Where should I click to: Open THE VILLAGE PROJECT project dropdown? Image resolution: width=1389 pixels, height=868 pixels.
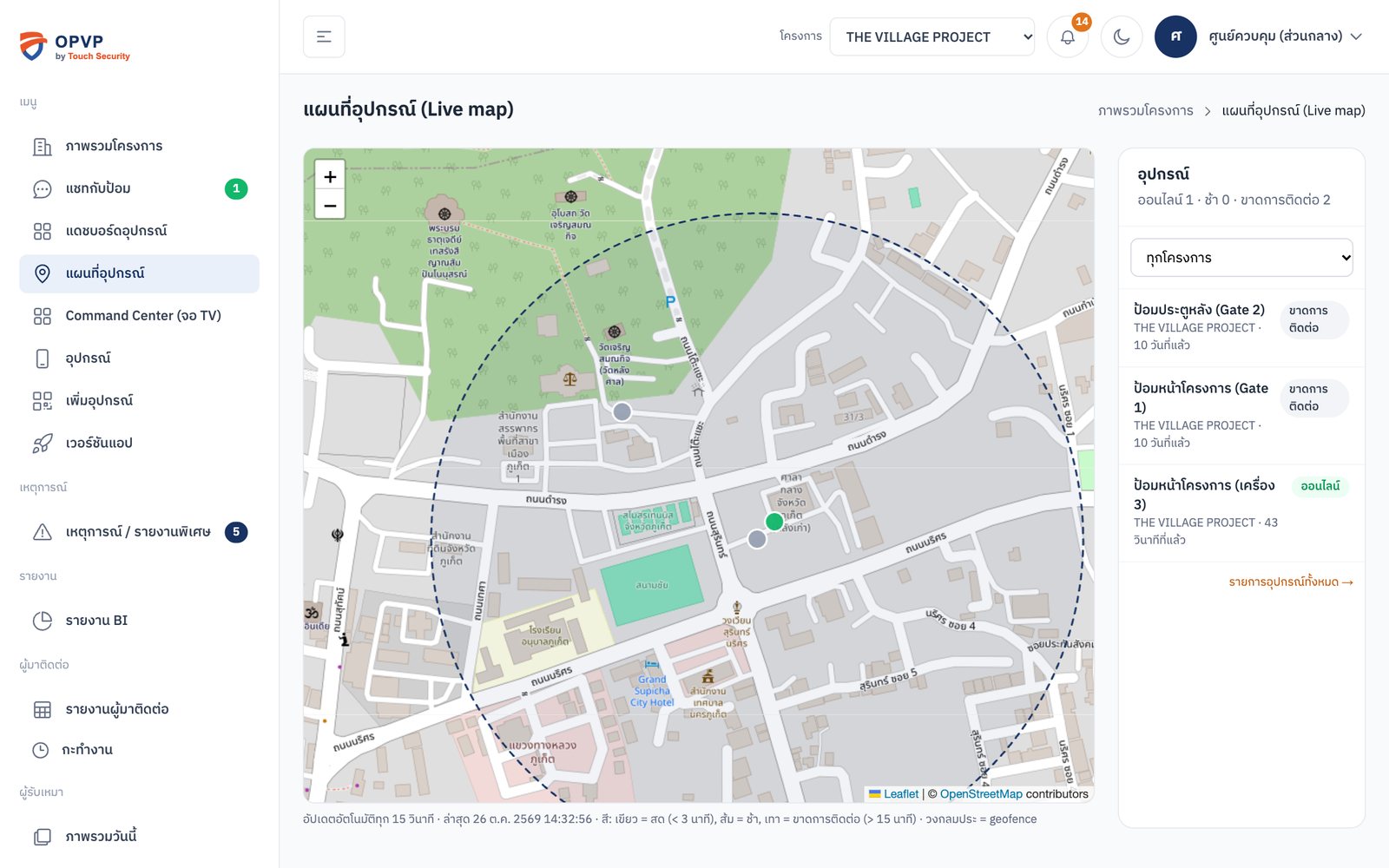[x=931, y=36]
